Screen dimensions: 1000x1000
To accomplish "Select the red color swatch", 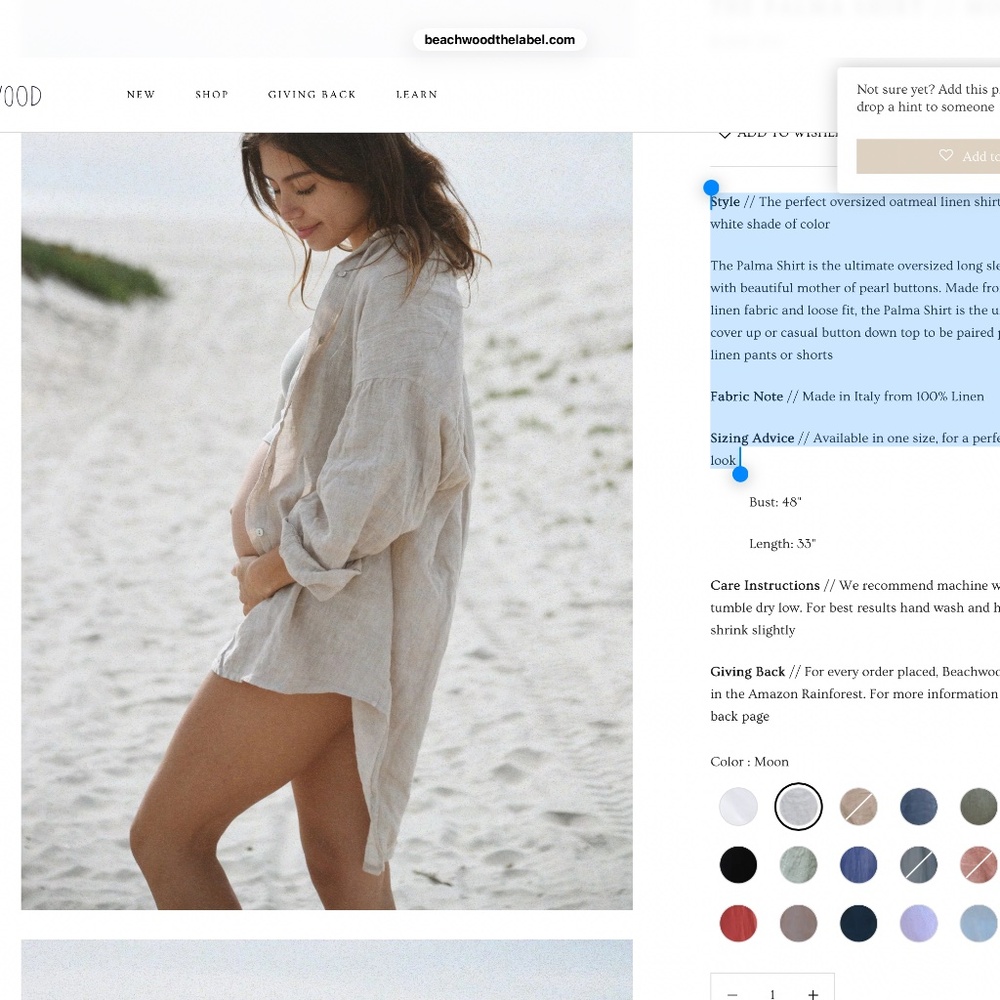I will 738,923.
